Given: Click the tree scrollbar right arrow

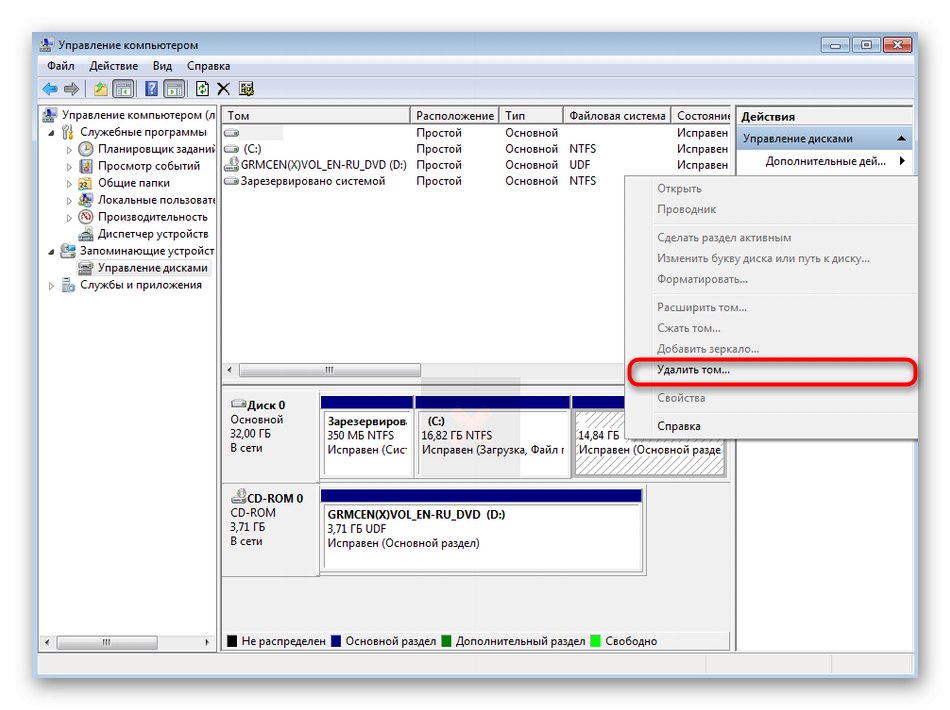Looking at the screenshot, I should tap(207, 642).
